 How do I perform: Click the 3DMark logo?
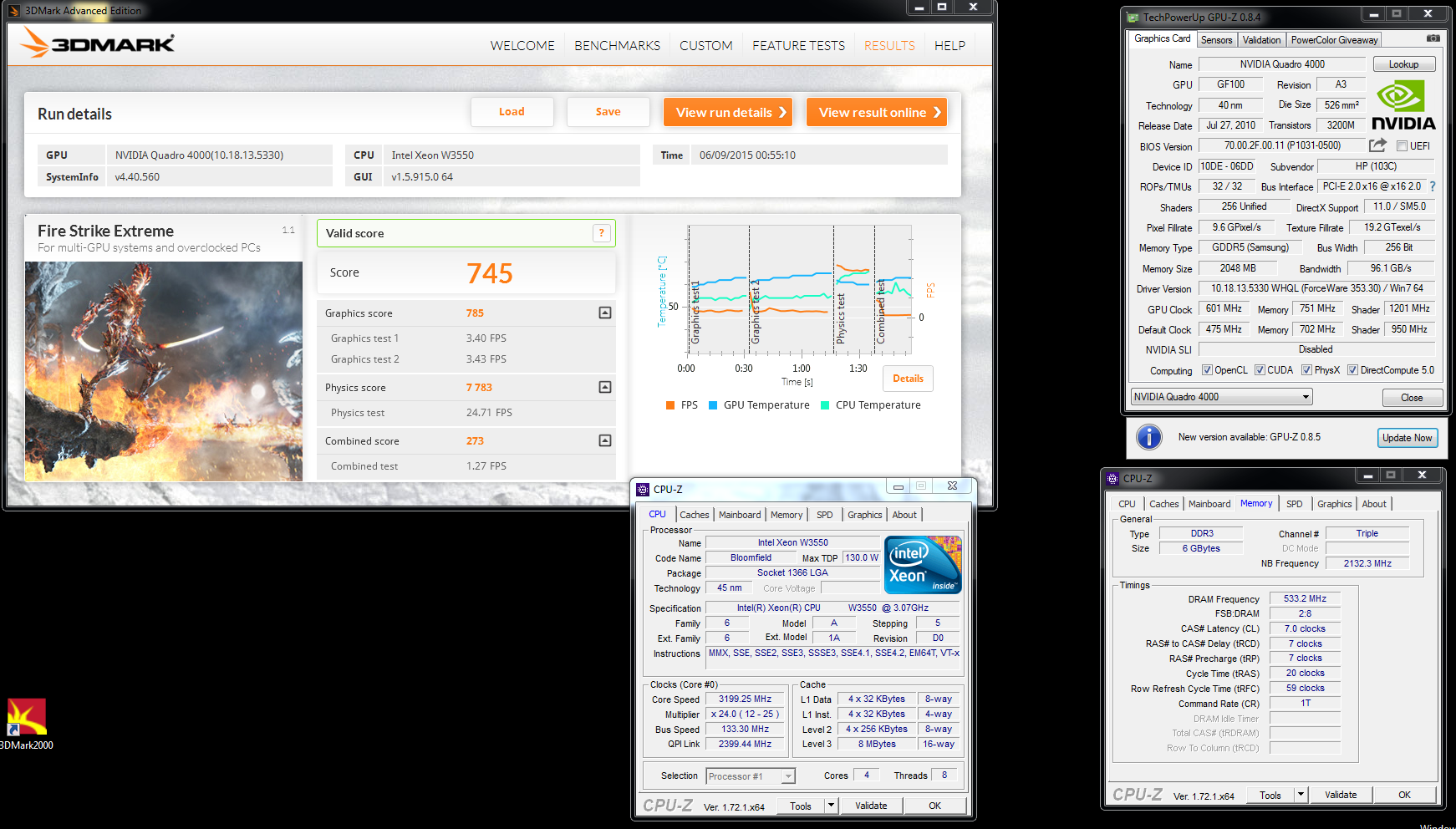click(x=97, y=43)
